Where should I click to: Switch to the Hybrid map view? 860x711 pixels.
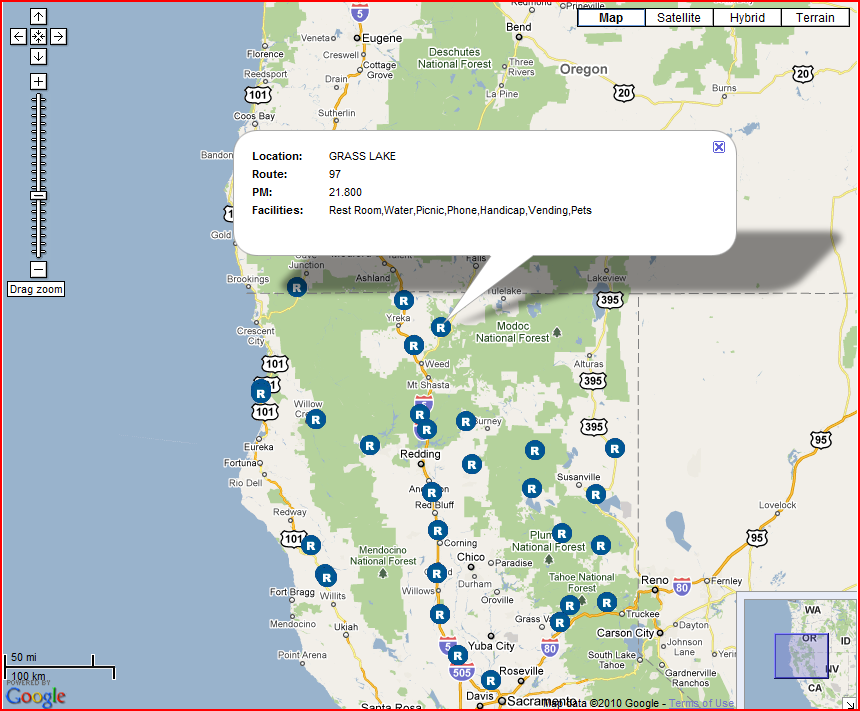tap(747, 18)
